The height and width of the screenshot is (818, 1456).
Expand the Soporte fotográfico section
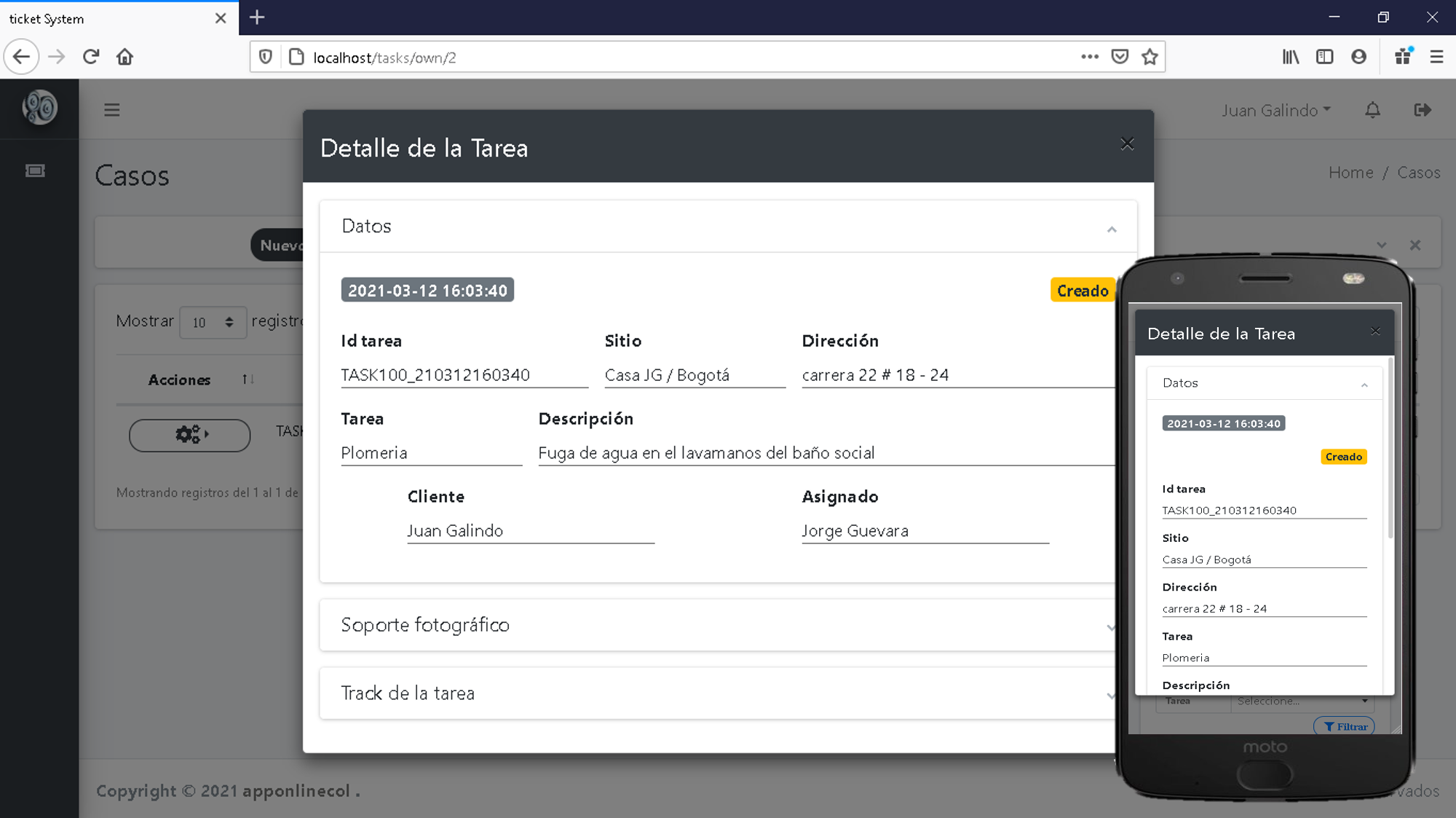[x=717, y=625]
